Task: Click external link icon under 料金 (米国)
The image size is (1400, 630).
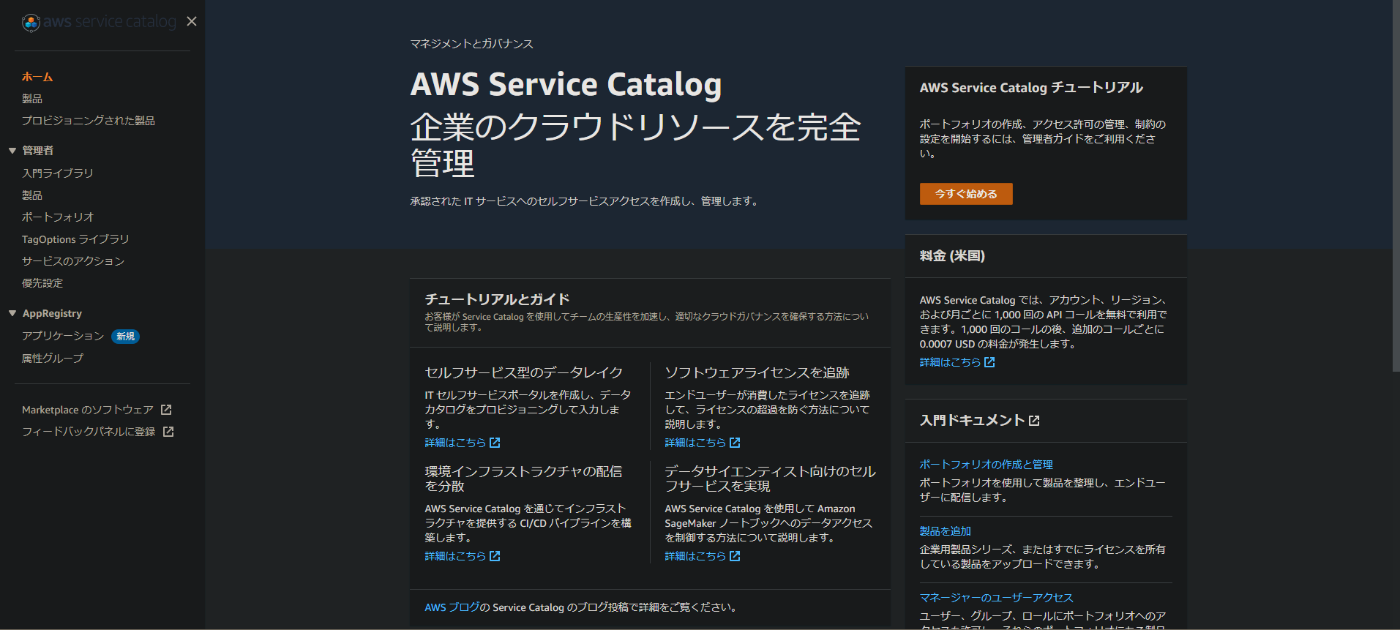Action: pyautogui.click(x=989, y=362)
